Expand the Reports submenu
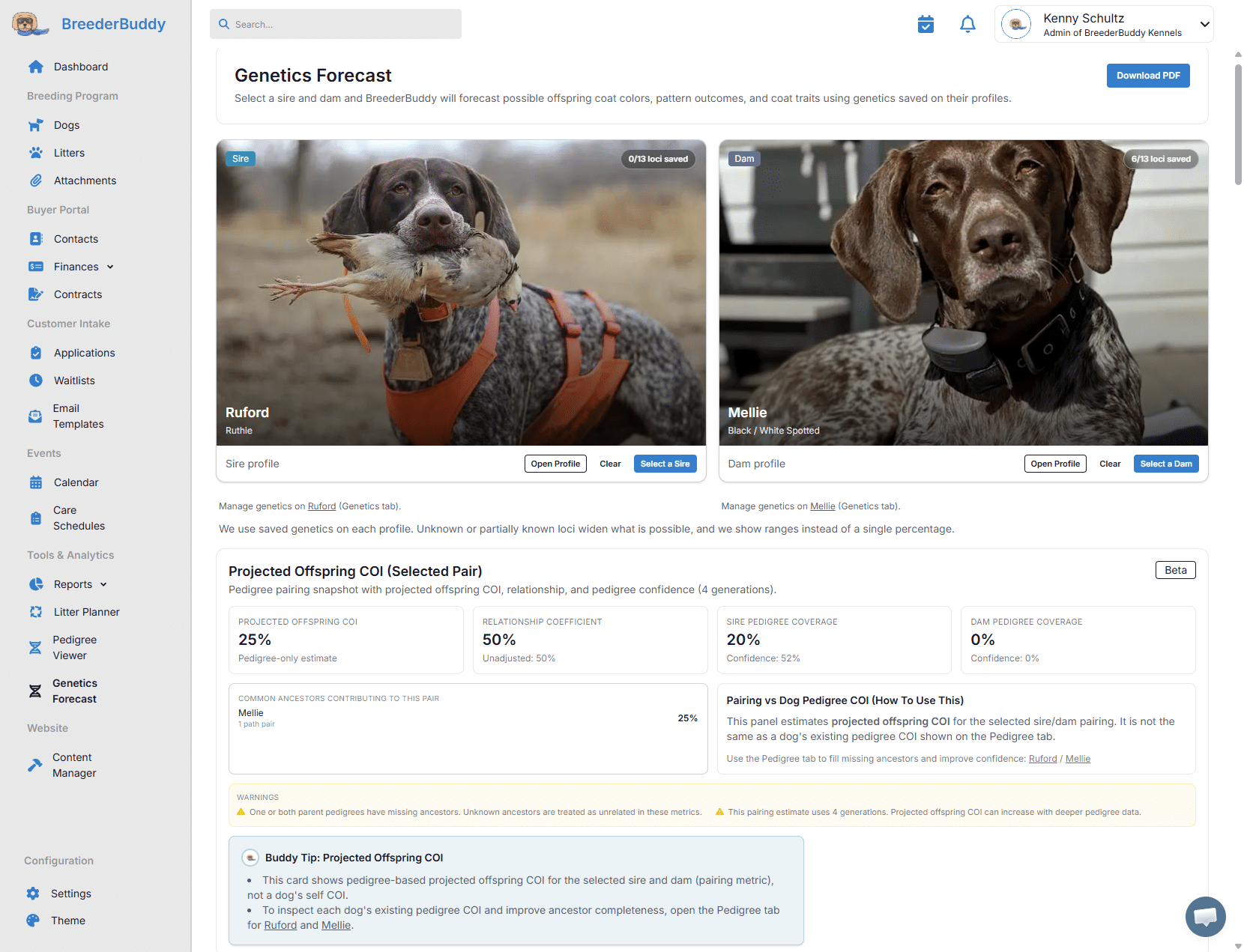 103,584
